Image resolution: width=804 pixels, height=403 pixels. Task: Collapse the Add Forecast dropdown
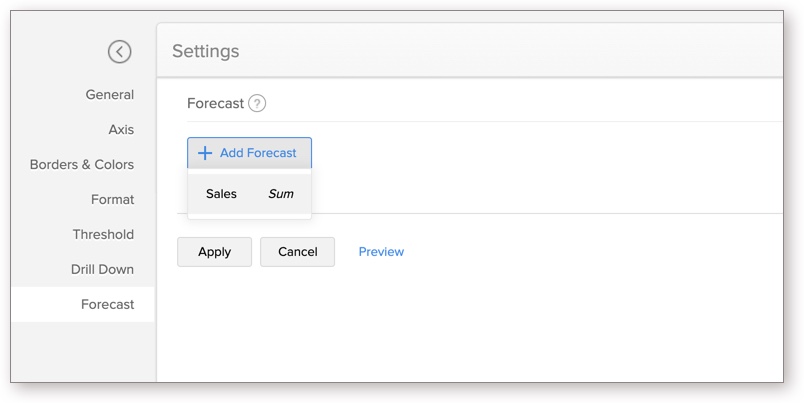[x=249, y=153]
